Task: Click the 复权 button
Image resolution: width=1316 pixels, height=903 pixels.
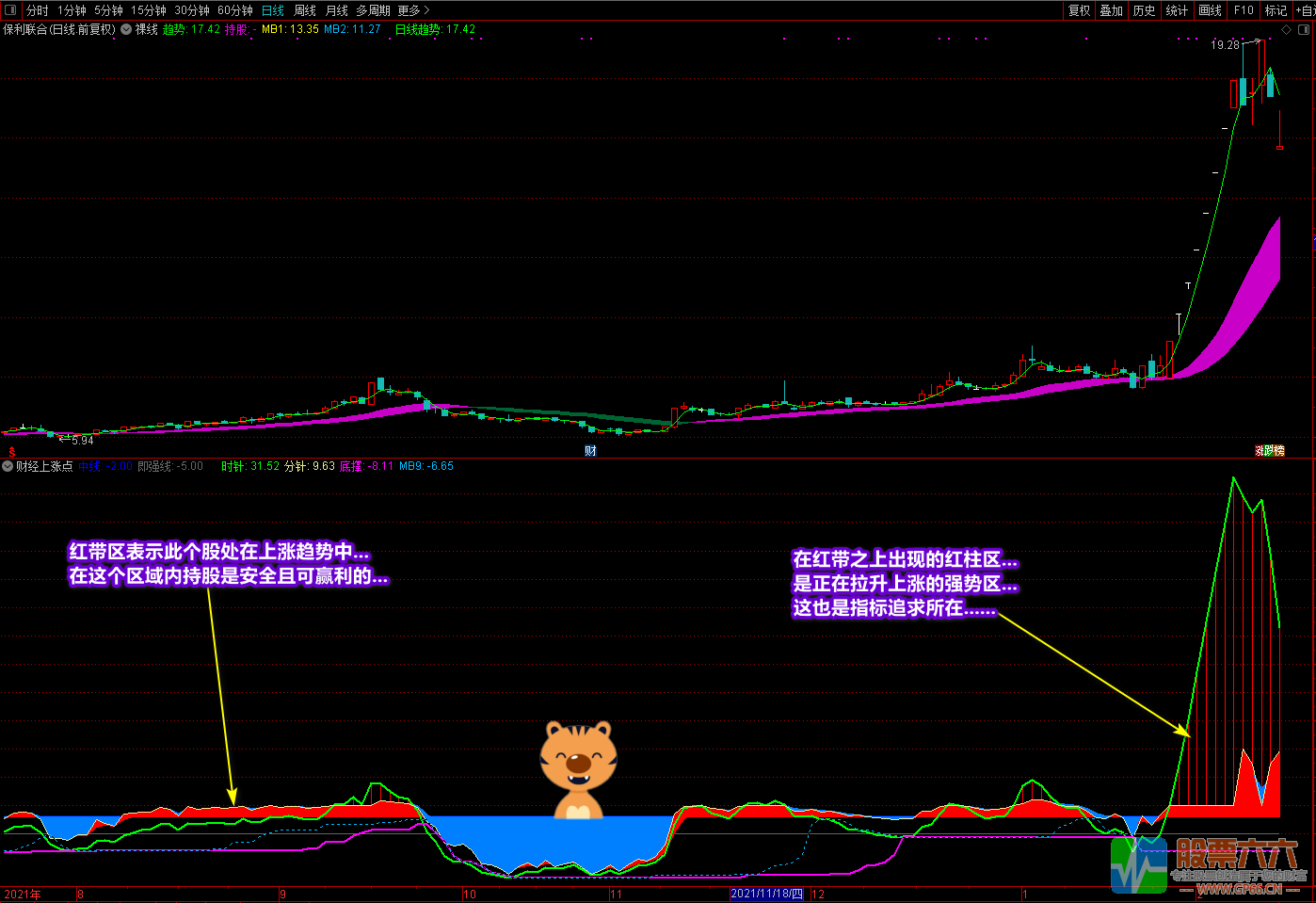Action: coord(1079,10)
